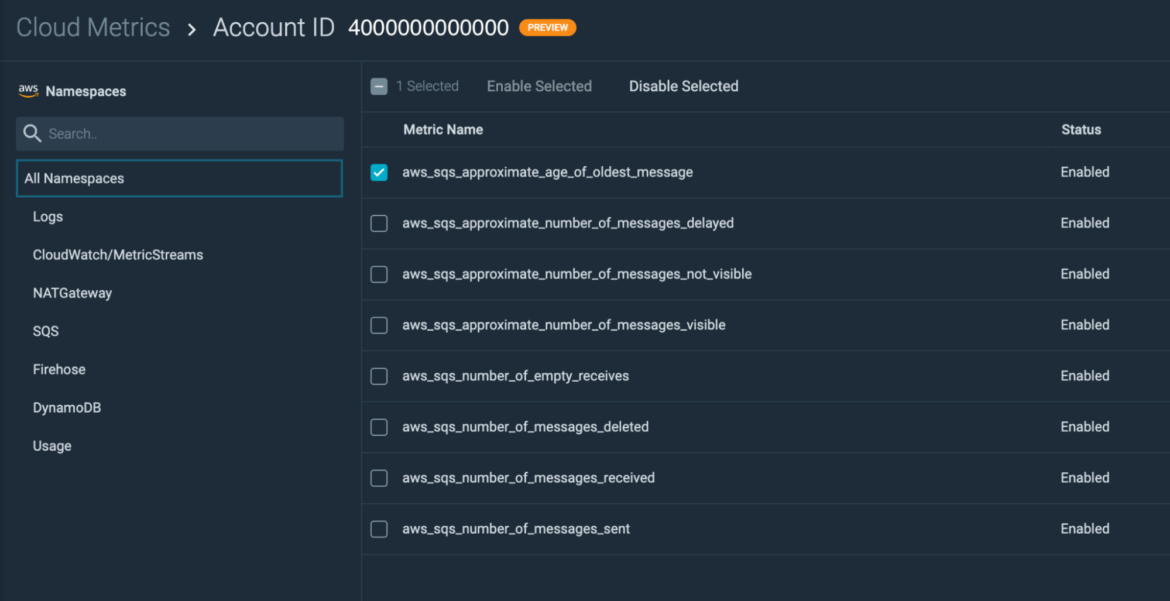This screenshot has width=1170, height=601.
Task: Toggle the select-all checkbox showing 1 Selected
Action: click(379, 87)
